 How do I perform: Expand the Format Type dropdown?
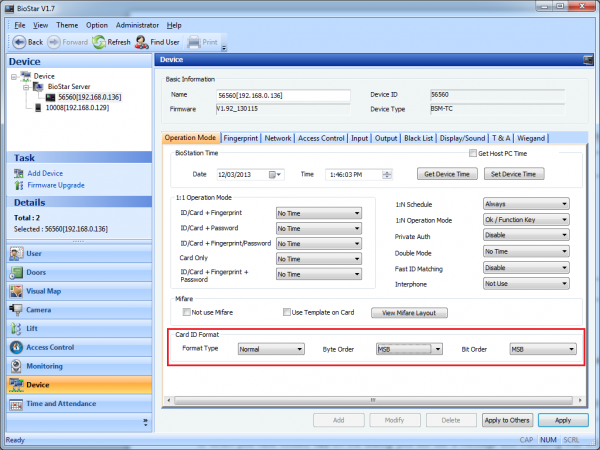tap(272, 349)
